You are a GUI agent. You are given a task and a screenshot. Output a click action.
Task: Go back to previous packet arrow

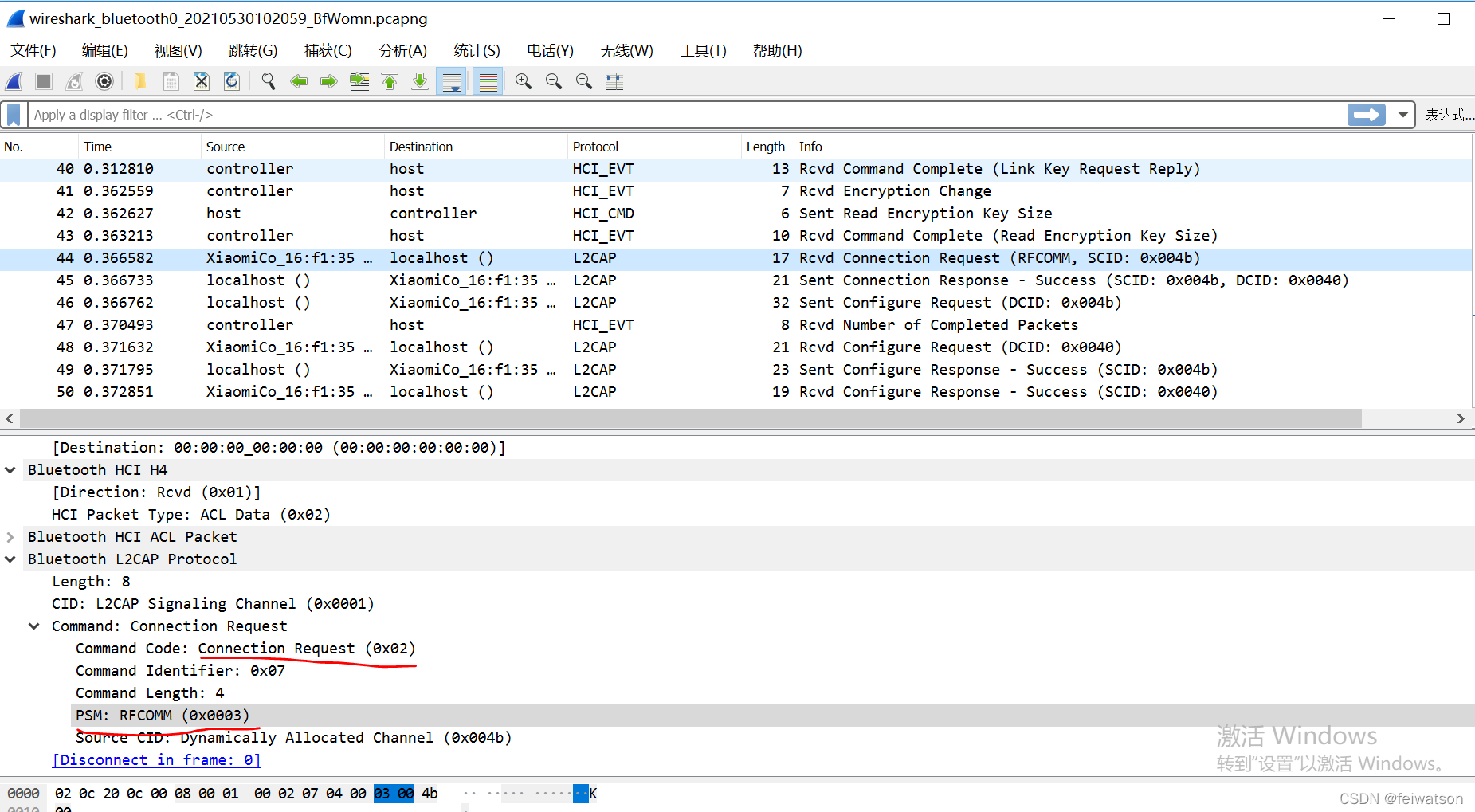tap(299, 81)
